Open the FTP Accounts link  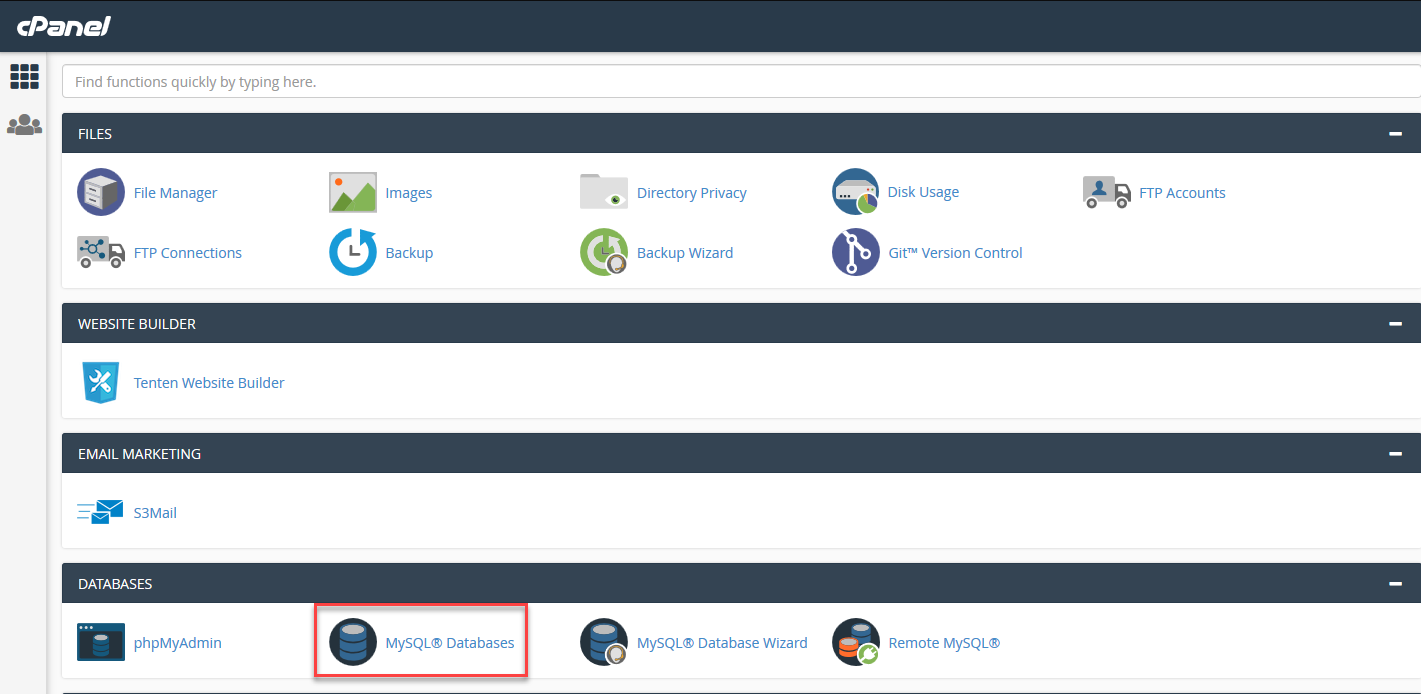click(x=1182, y=193)
